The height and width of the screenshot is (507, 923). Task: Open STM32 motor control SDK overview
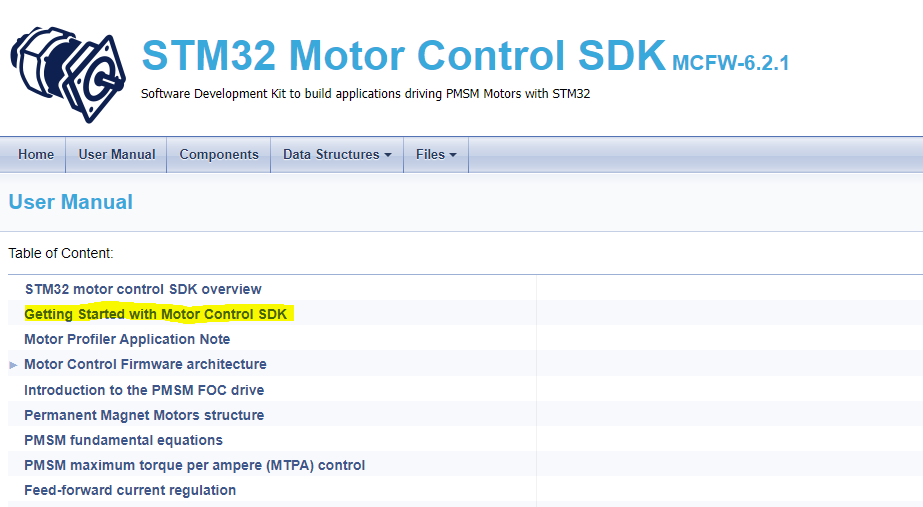click(x=143, y=289)
